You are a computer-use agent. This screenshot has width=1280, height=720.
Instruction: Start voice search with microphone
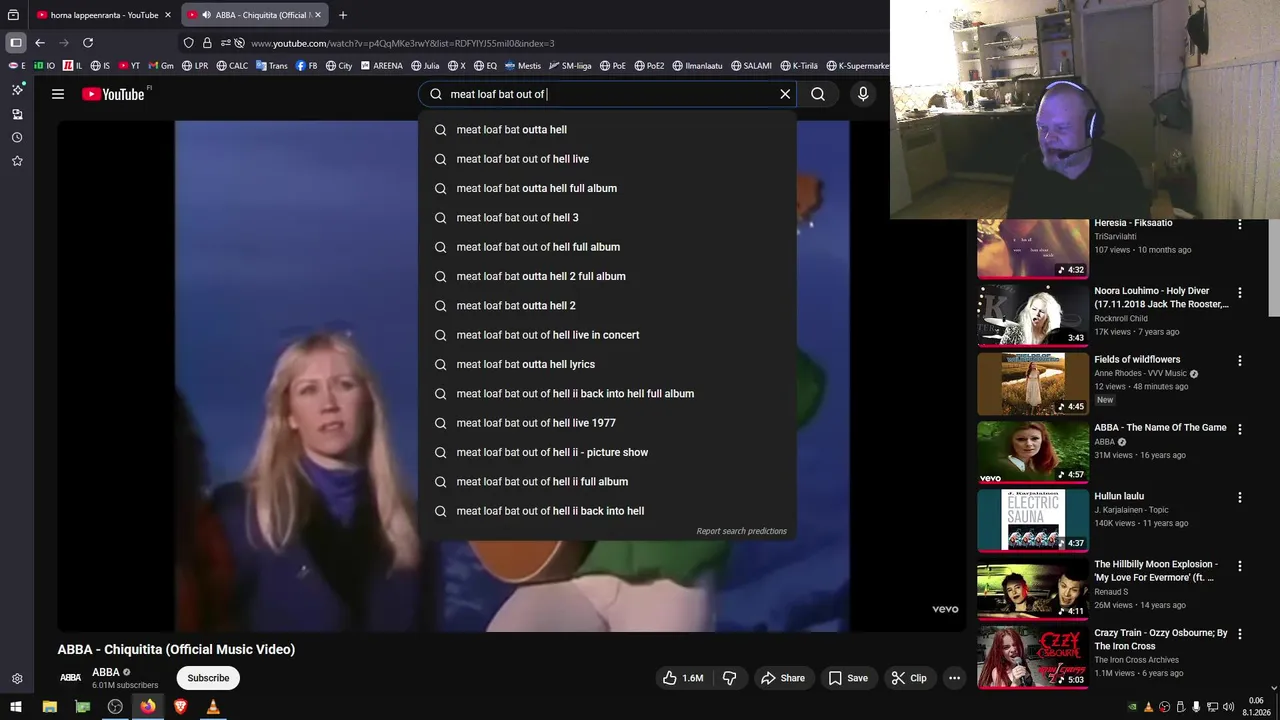click(x=863, y=94)
